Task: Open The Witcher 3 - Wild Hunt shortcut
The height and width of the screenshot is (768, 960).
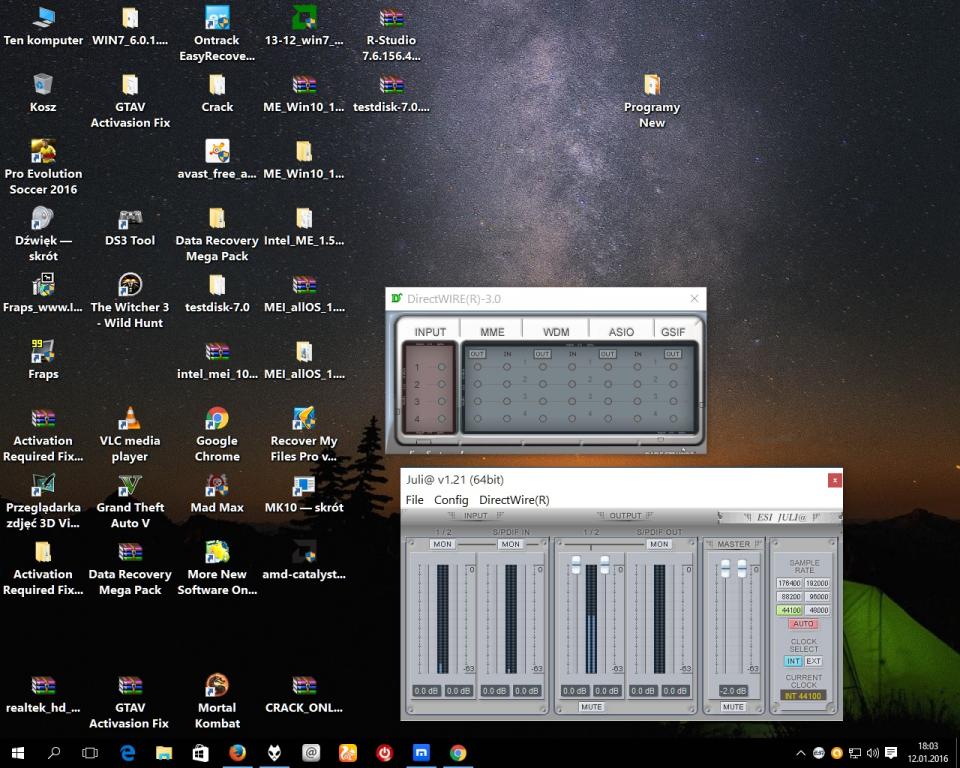Action: pyautogui.click(x=130, y=301)
